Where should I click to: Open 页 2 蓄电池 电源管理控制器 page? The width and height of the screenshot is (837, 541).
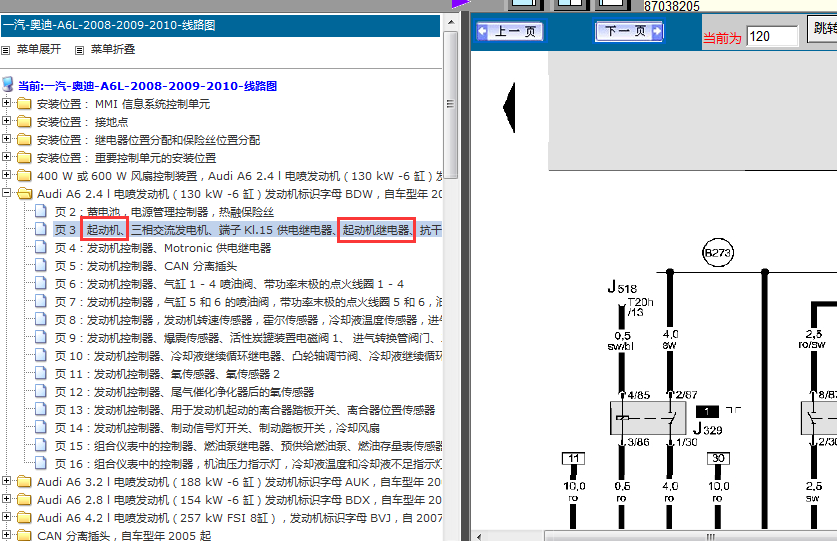[x=164, y=213]
